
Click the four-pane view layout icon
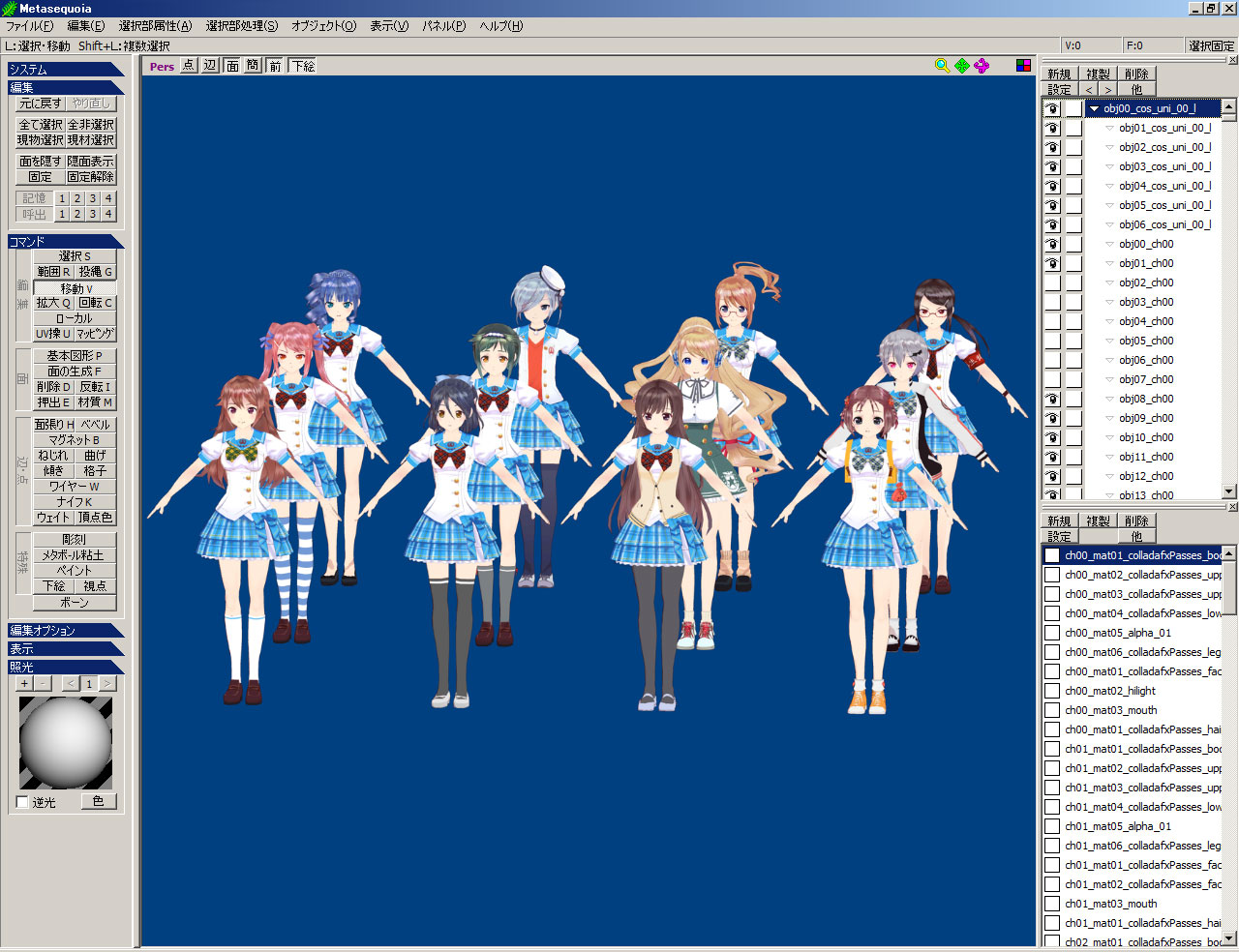tap(1023, 66)
